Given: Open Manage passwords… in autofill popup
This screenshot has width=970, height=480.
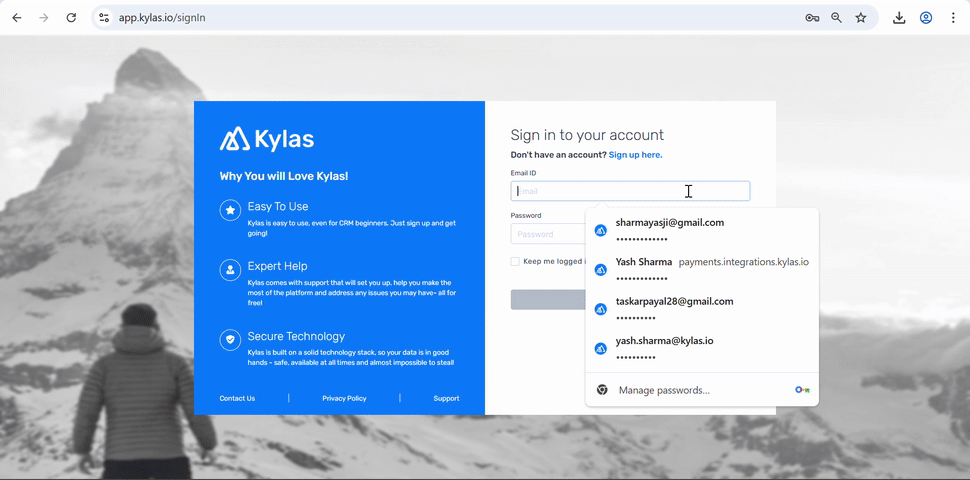Looking at the screenshot, I should [x=702, y=390].
